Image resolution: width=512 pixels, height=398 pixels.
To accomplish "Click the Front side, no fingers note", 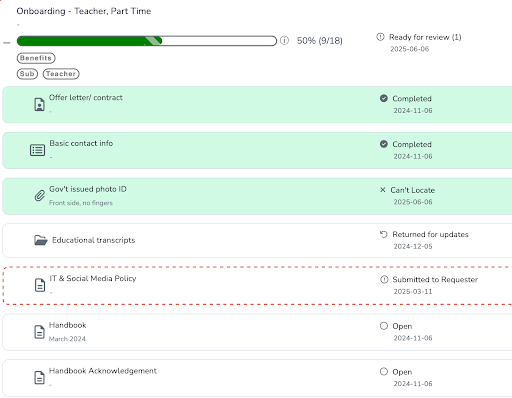I will point(81,203).
